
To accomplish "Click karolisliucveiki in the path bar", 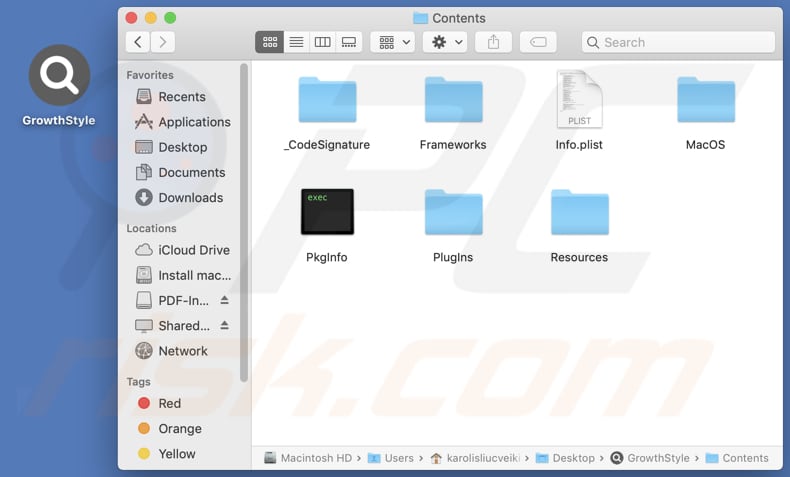I will 475,458.
